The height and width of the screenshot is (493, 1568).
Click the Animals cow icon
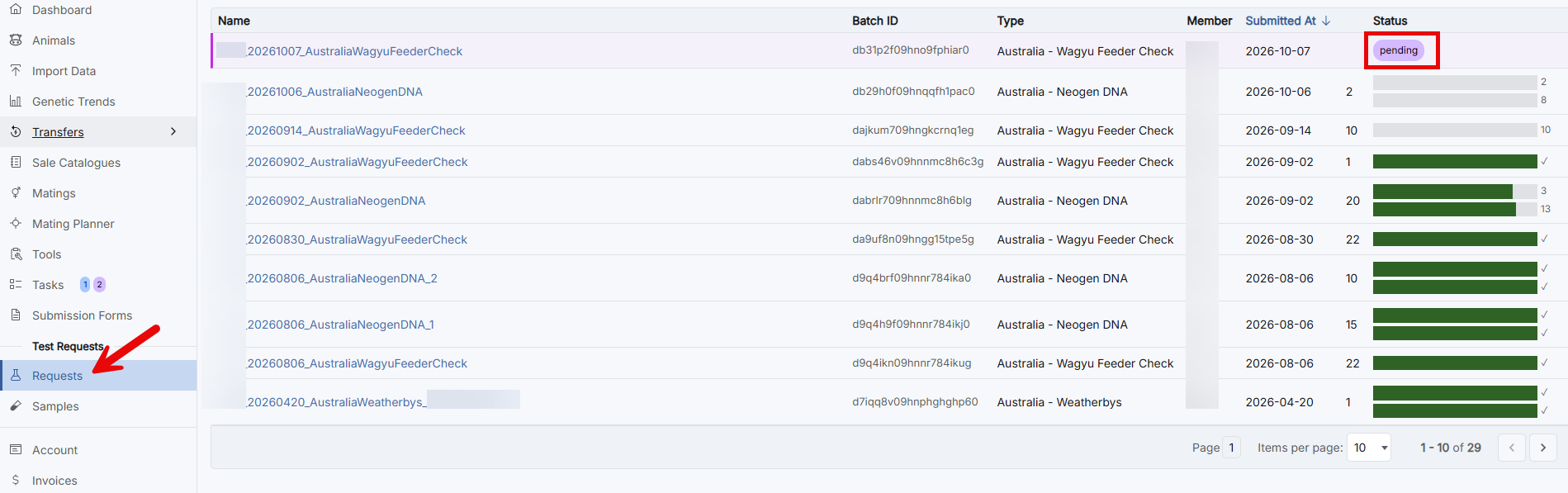[x=16, y=40]
